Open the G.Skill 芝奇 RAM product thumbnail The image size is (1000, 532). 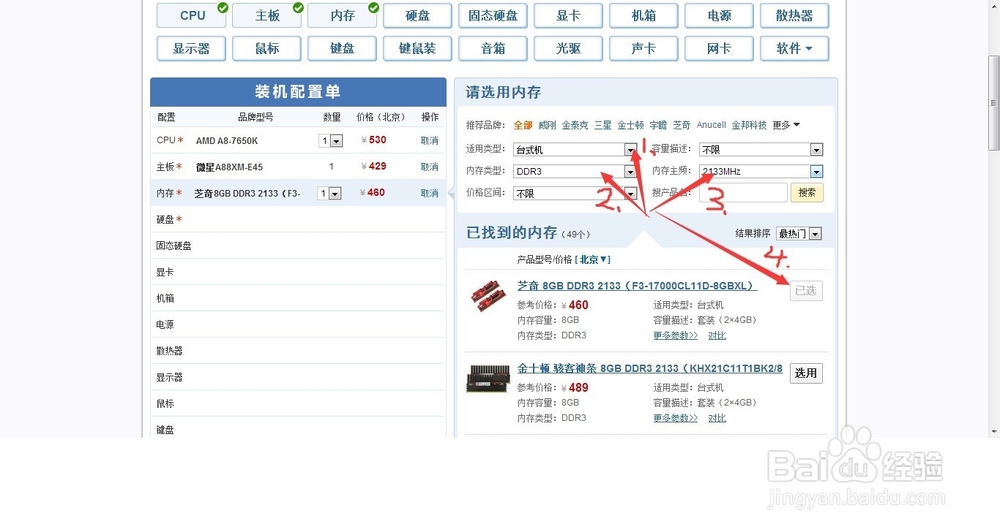tap(488, 297)
